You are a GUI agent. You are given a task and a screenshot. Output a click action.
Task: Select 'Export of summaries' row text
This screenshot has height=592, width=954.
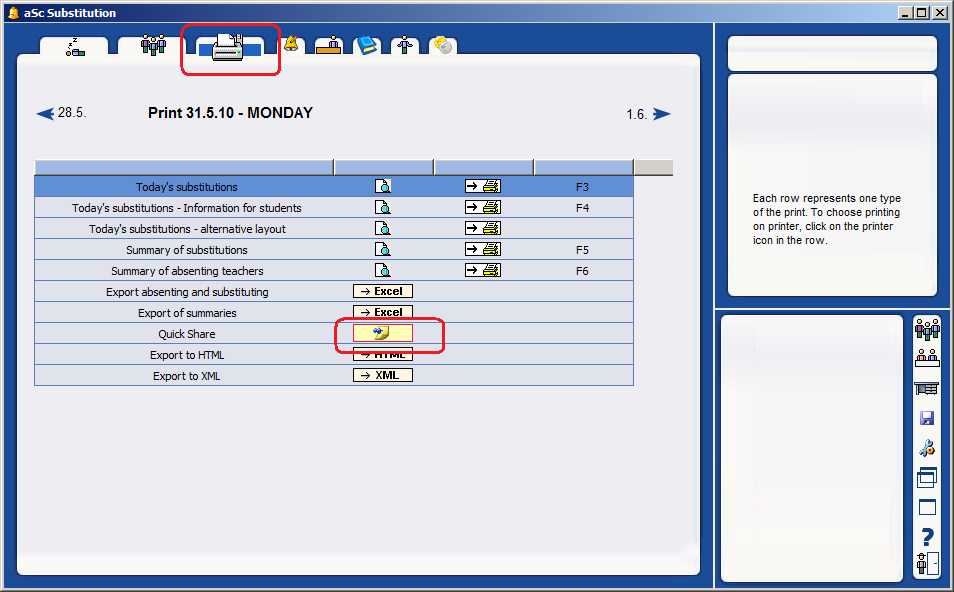[187, 313]
